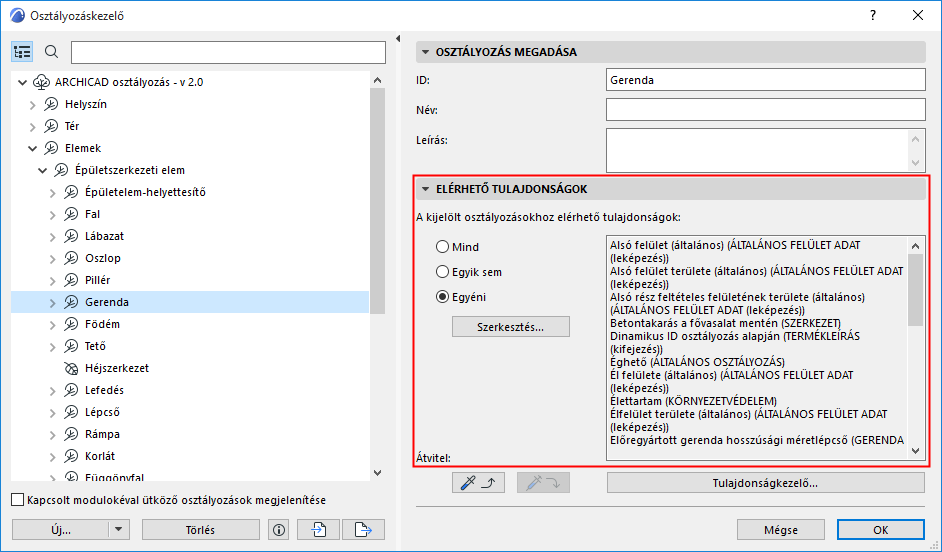
Task: Click the Törlés button
Action: [201, 530]
